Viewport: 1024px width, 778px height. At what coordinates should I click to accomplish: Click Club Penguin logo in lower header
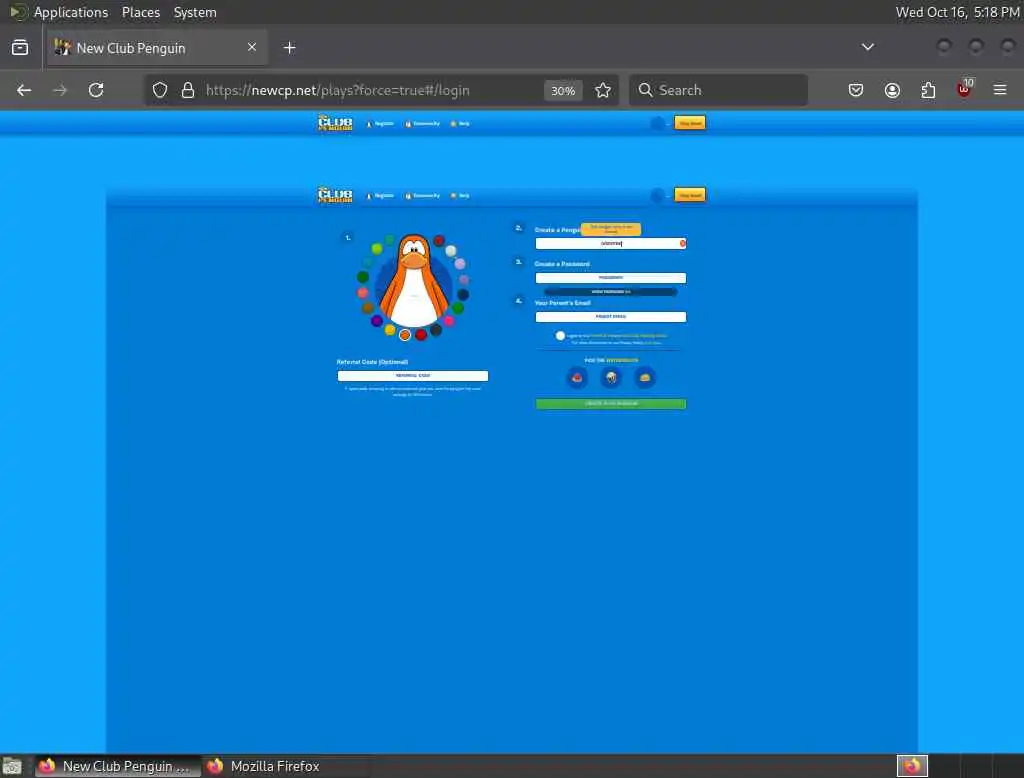click(x=335, y=195)
